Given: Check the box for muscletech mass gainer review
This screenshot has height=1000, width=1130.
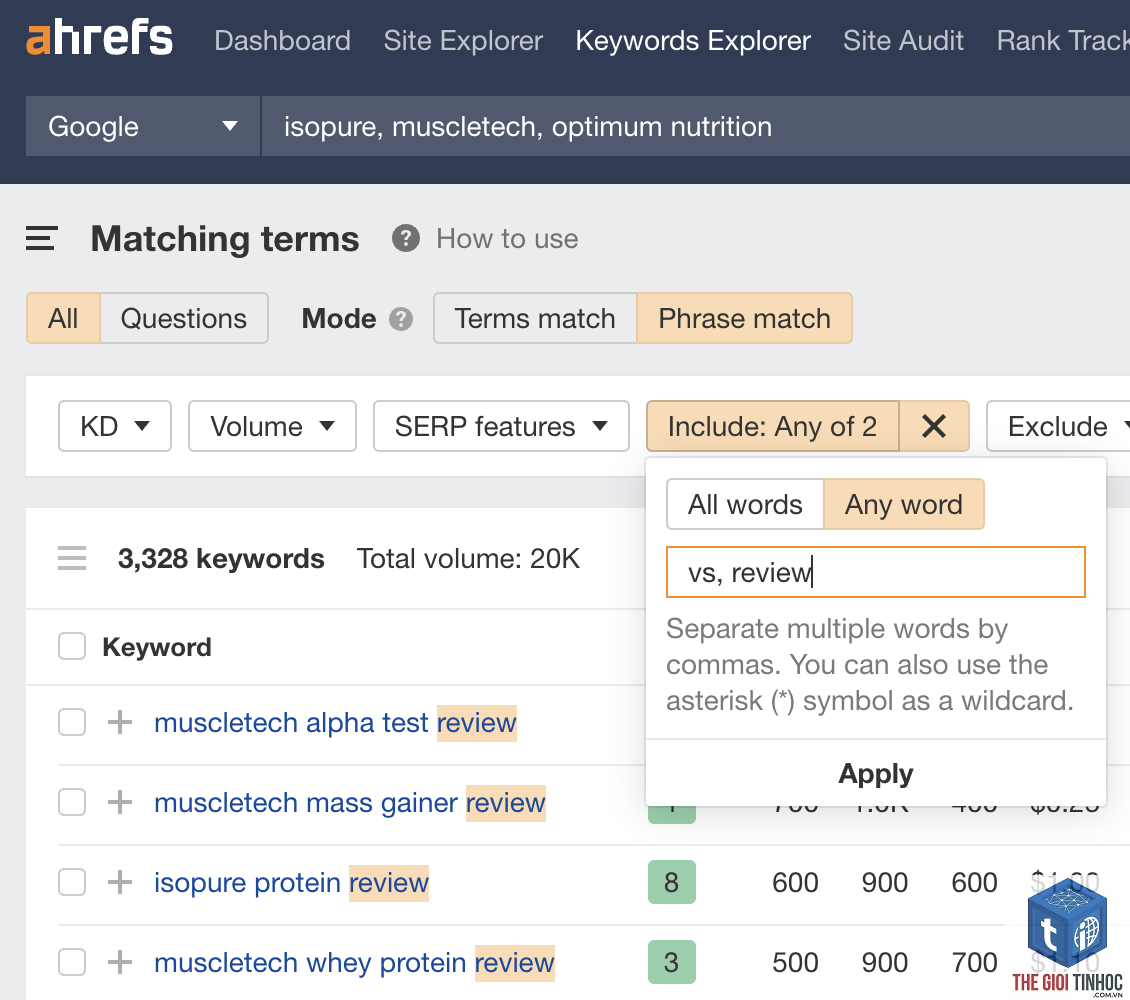Looking at the screenshot, I should pos(72,802).
